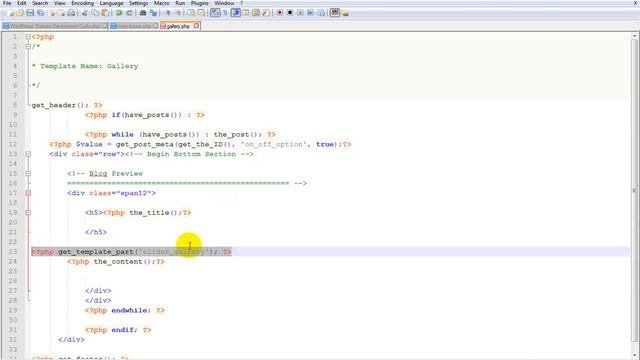Click line number 12 in the margin

click(x=13, y=144)
